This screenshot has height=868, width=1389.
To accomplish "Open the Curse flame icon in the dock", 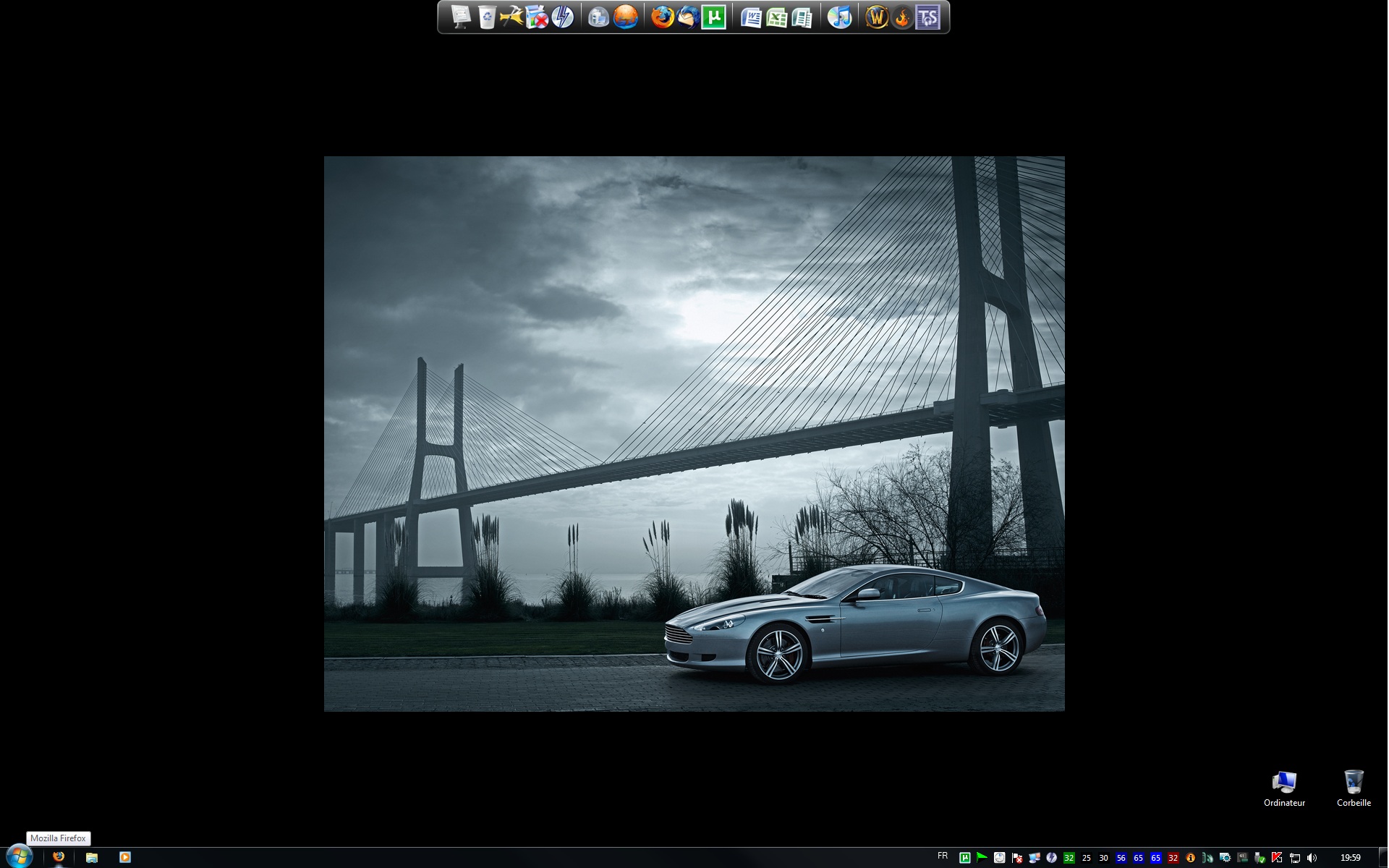I will click(902, 17).
